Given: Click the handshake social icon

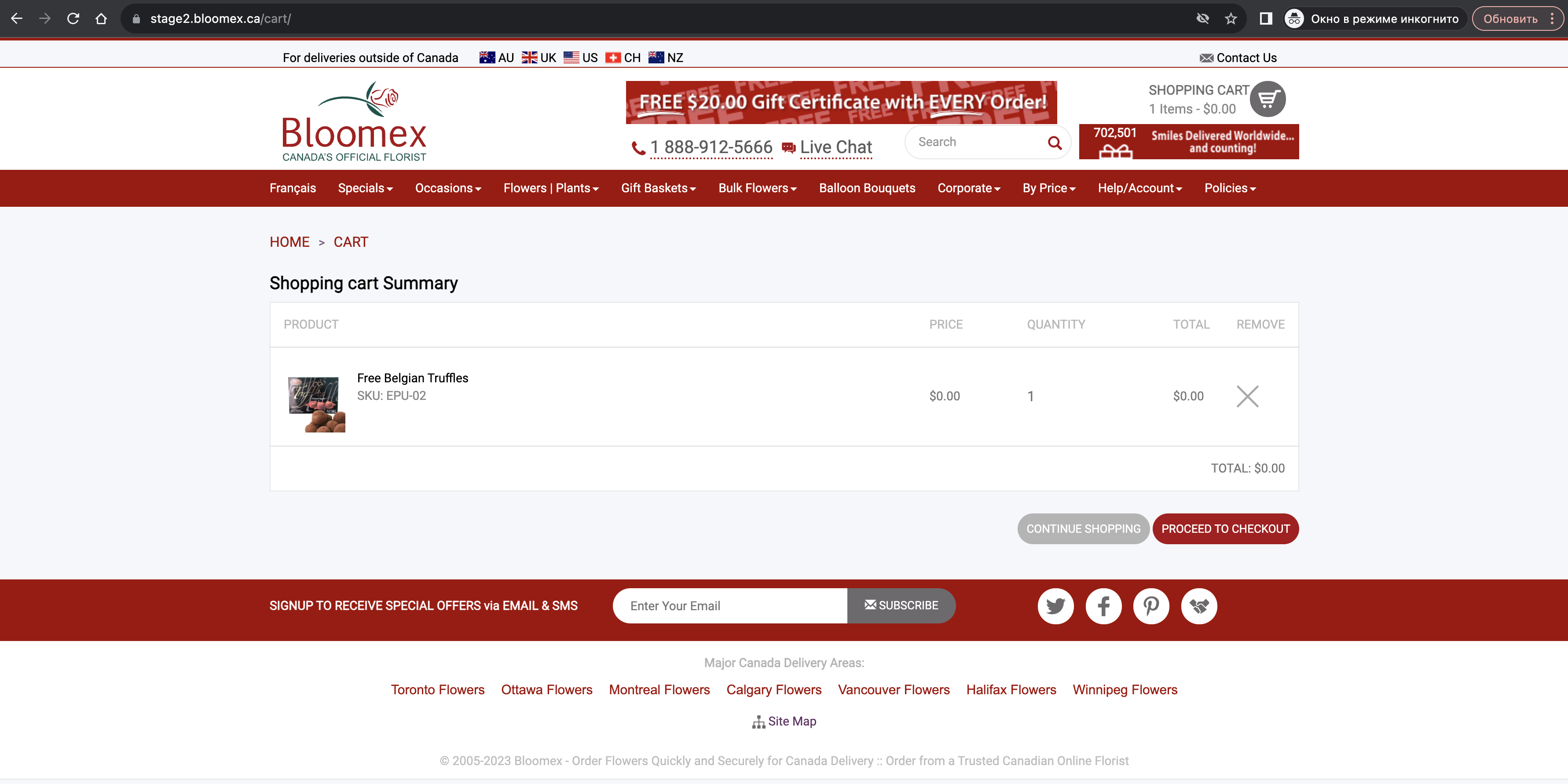Looking at the screenshot, I should click(x=1198, y=606).
